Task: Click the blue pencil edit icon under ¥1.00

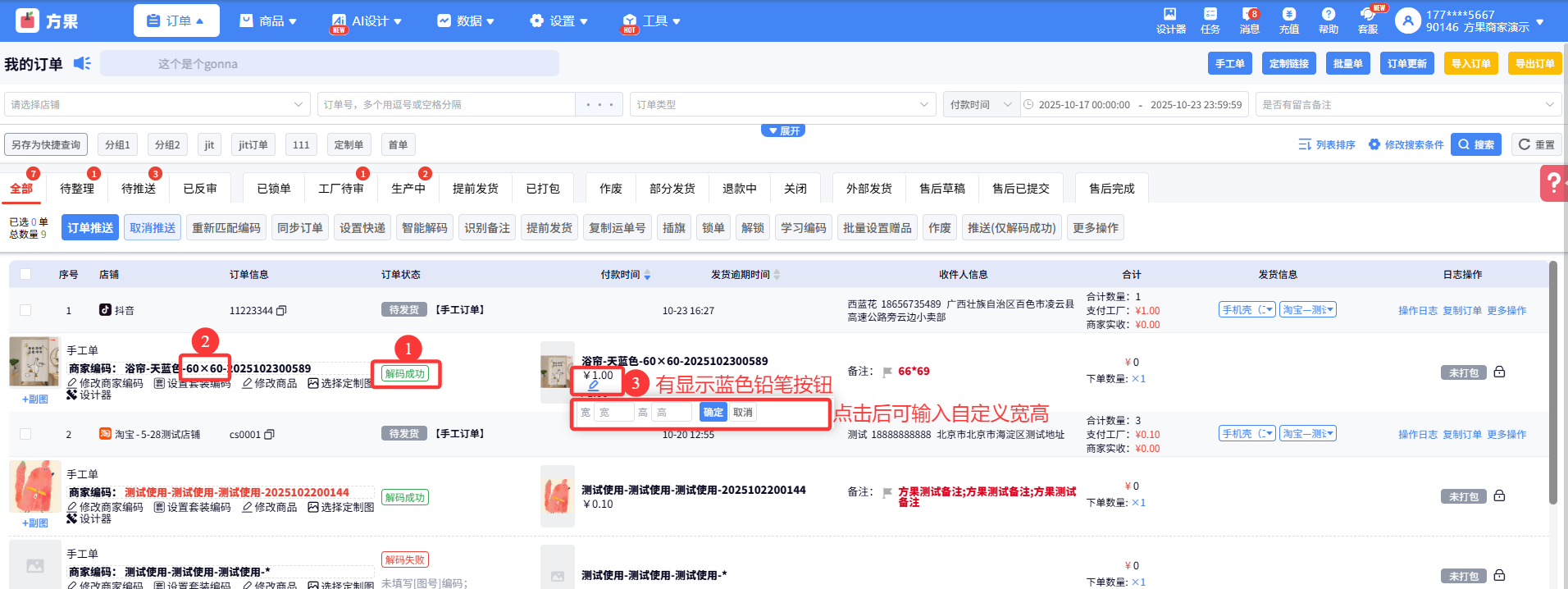Action: (593, 386)
